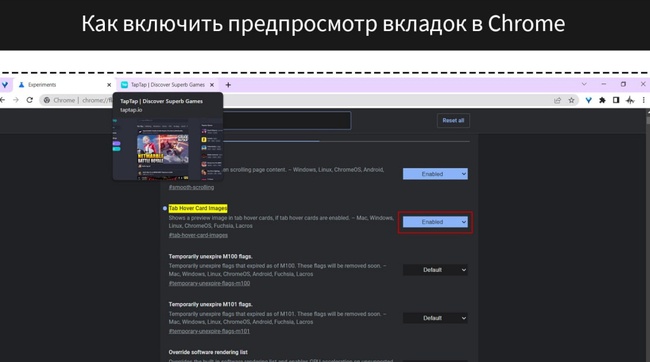Click the Reset all button
Screen dimensions: 650x362
453,121
